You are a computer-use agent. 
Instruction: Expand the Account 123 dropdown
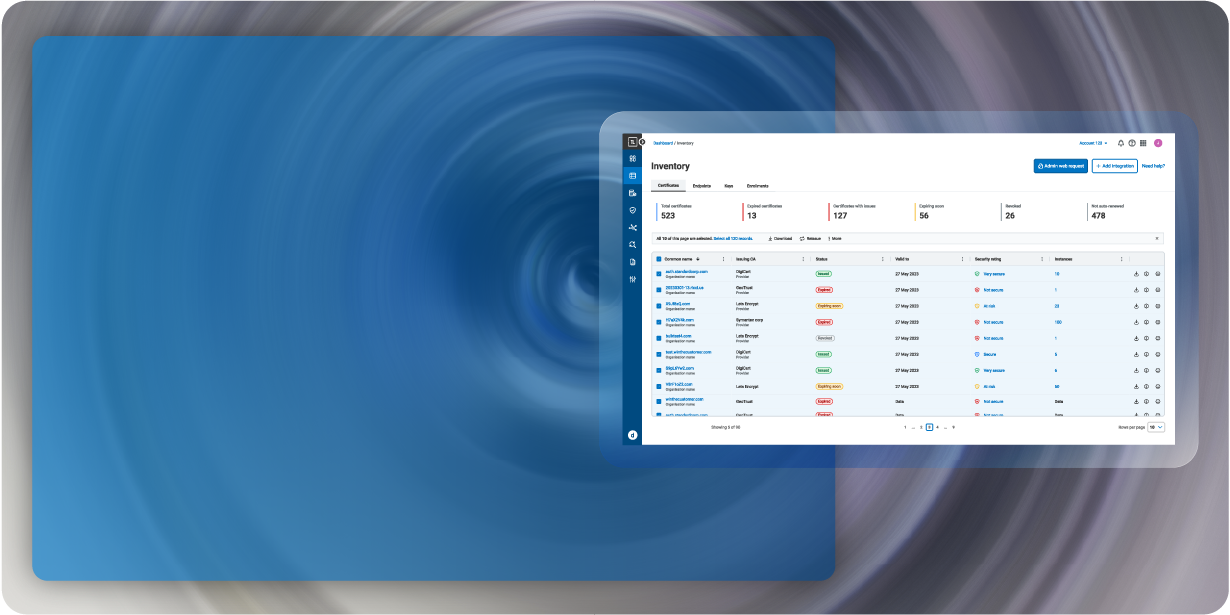pos(1093,143)
